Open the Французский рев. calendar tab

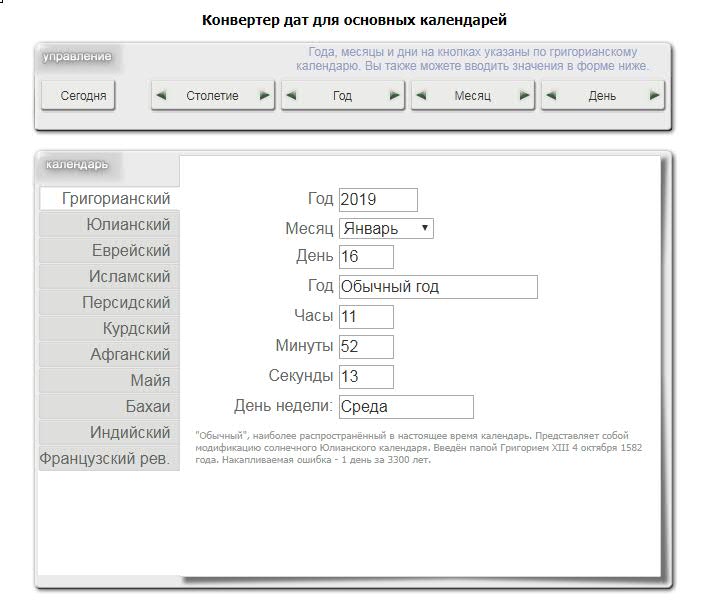[x=109, y=459]
